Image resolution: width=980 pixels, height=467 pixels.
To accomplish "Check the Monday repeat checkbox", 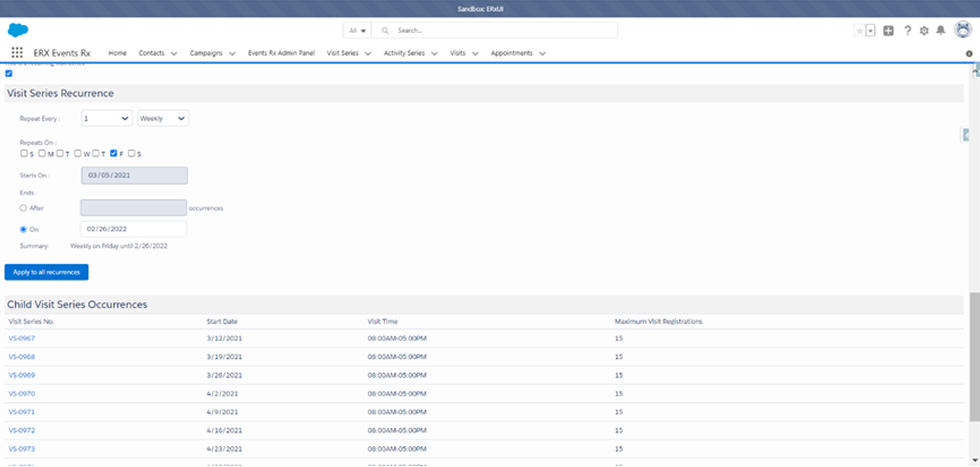I will pyautogui.click(x=42, y=153).
